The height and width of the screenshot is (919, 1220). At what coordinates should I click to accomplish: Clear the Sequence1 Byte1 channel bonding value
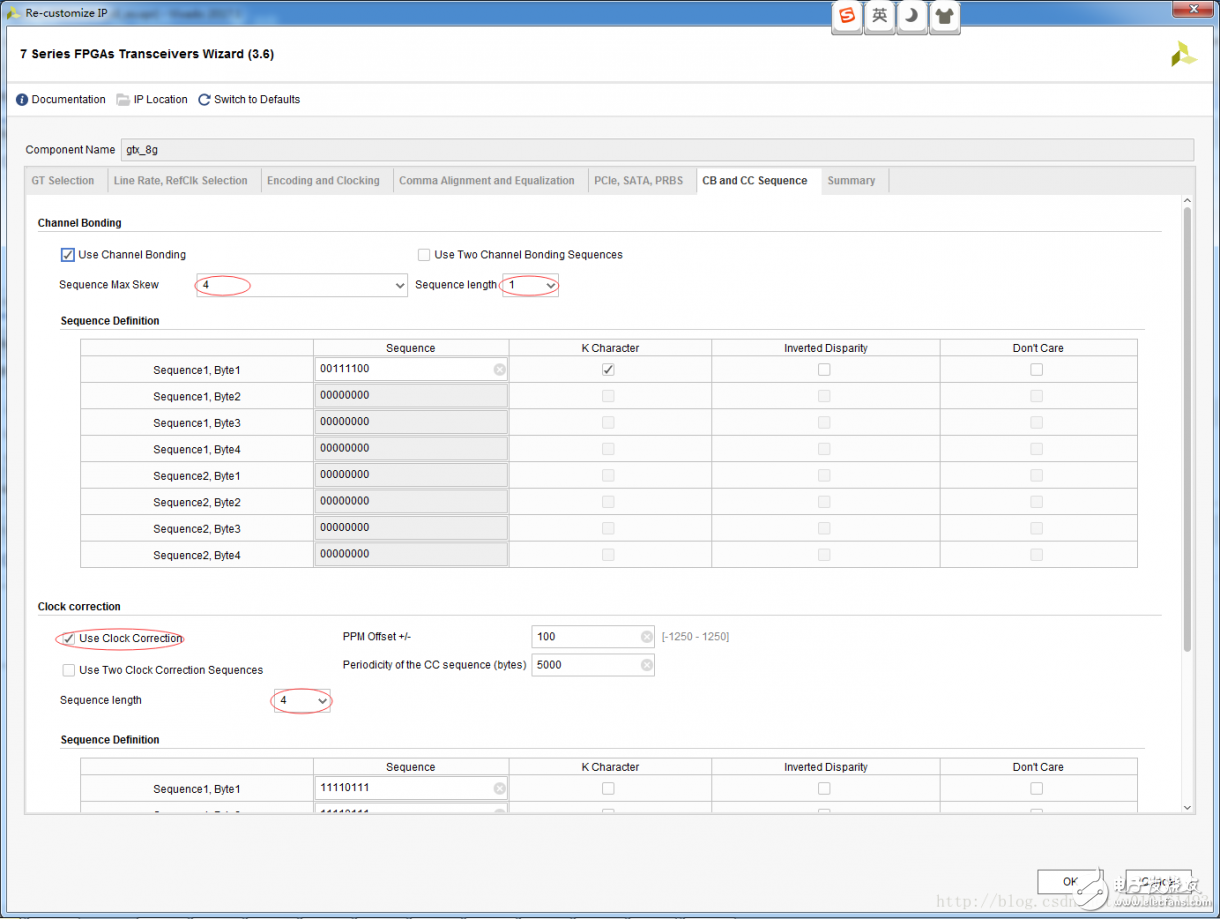pos(499,370)
